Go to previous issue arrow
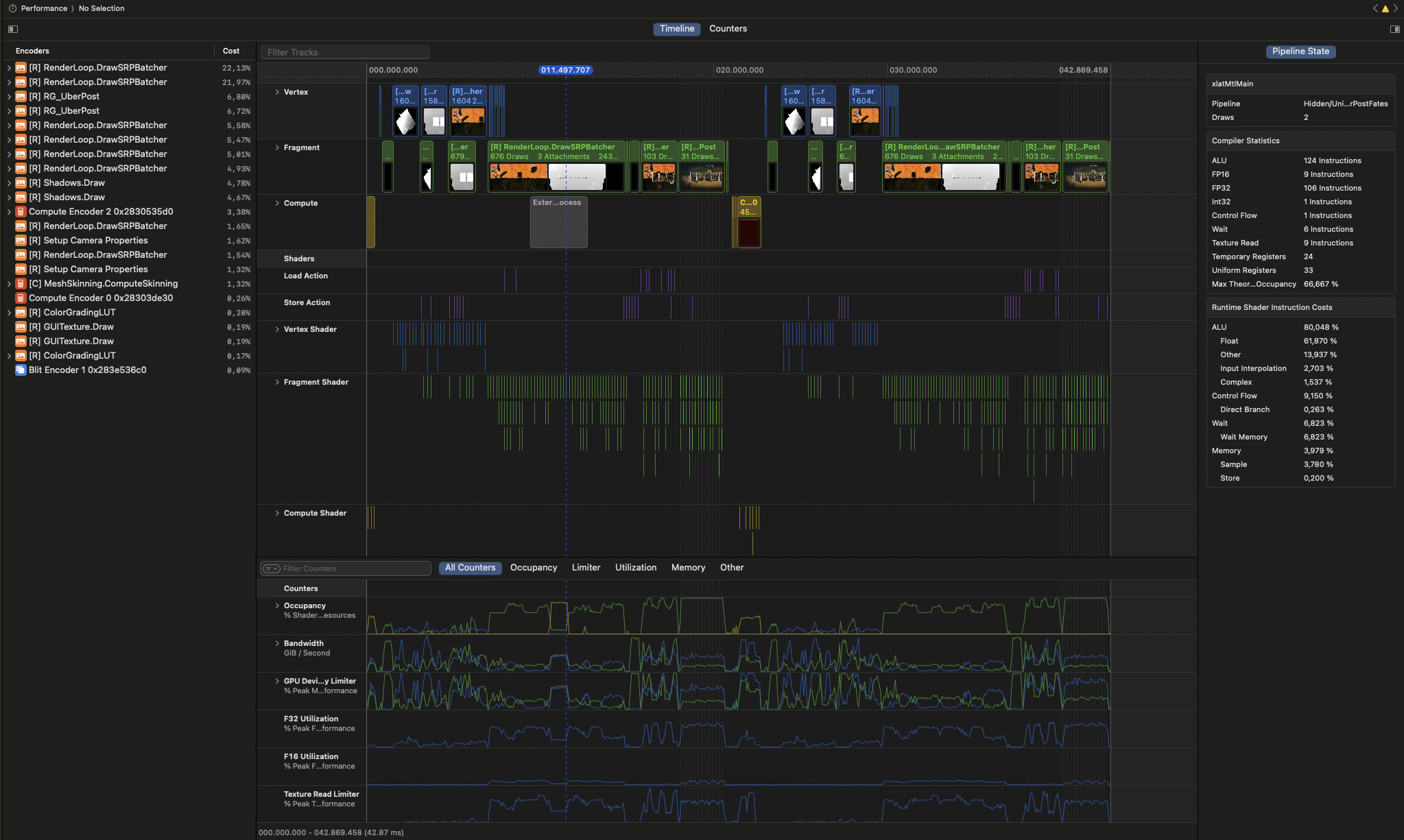Image resolution: width=1404 pixels, height=840 pixels. (1375, 9)
